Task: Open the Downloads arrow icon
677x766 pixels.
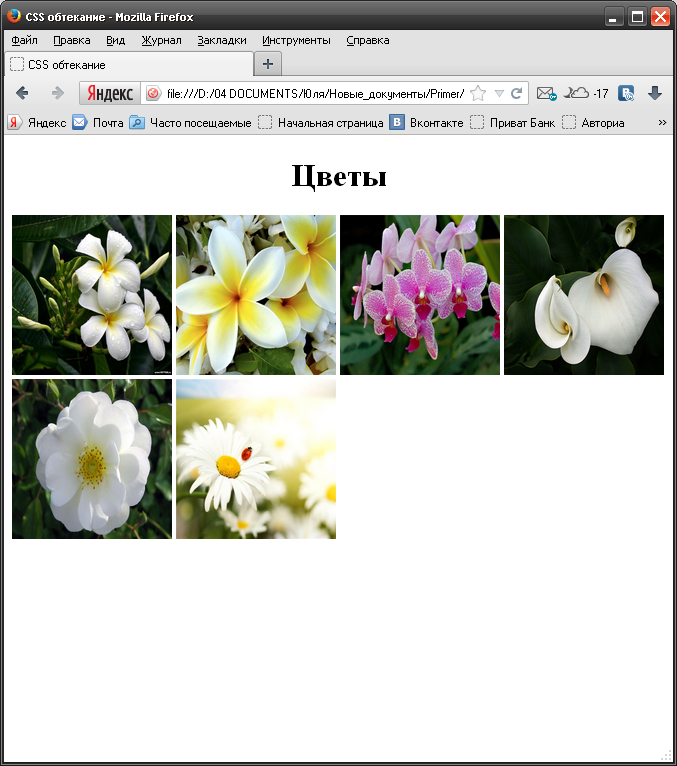Action: pos(655,93)
